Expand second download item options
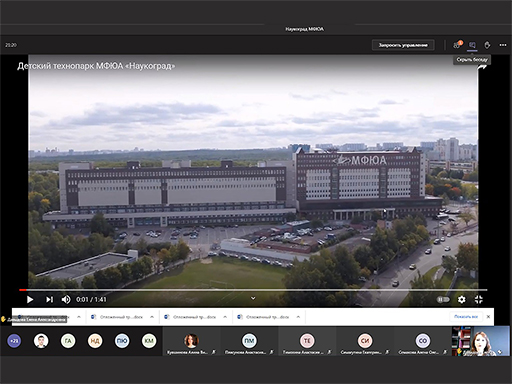This screenshot has height=384, width=512. (152, 317)
